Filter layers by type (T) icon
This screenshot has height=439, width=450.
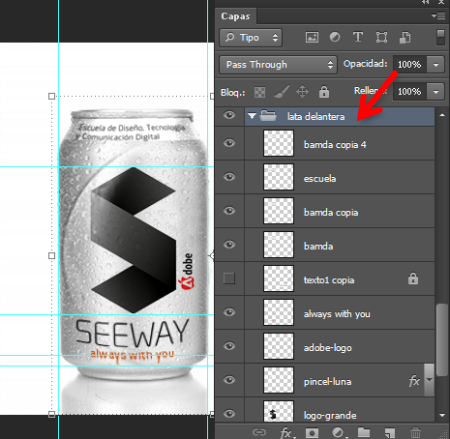point(358,37)
